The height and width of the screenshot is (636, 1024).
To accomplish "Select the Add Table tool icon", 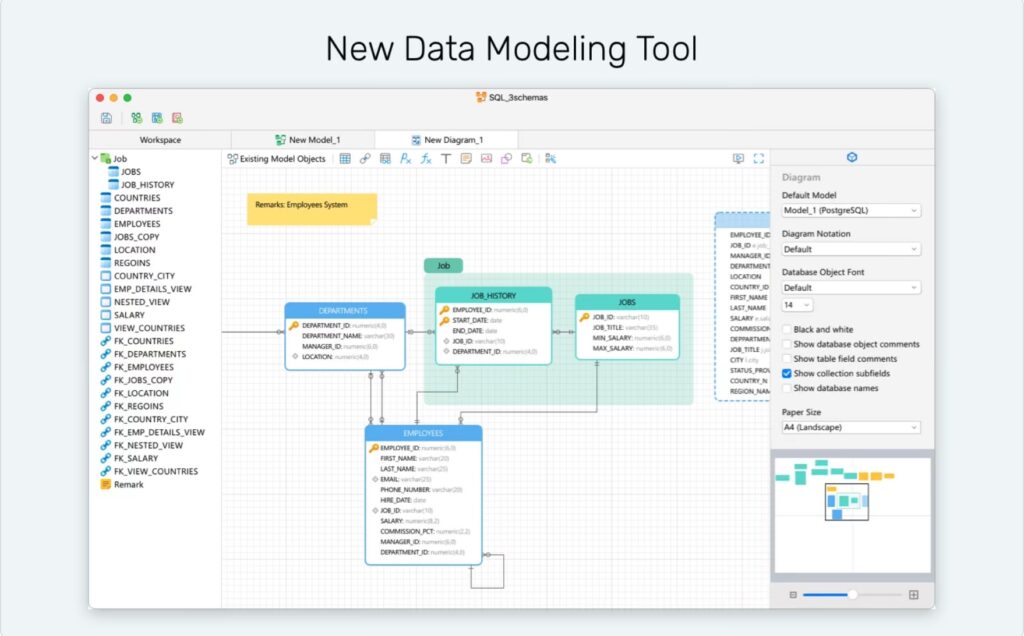I will [345, 159].
